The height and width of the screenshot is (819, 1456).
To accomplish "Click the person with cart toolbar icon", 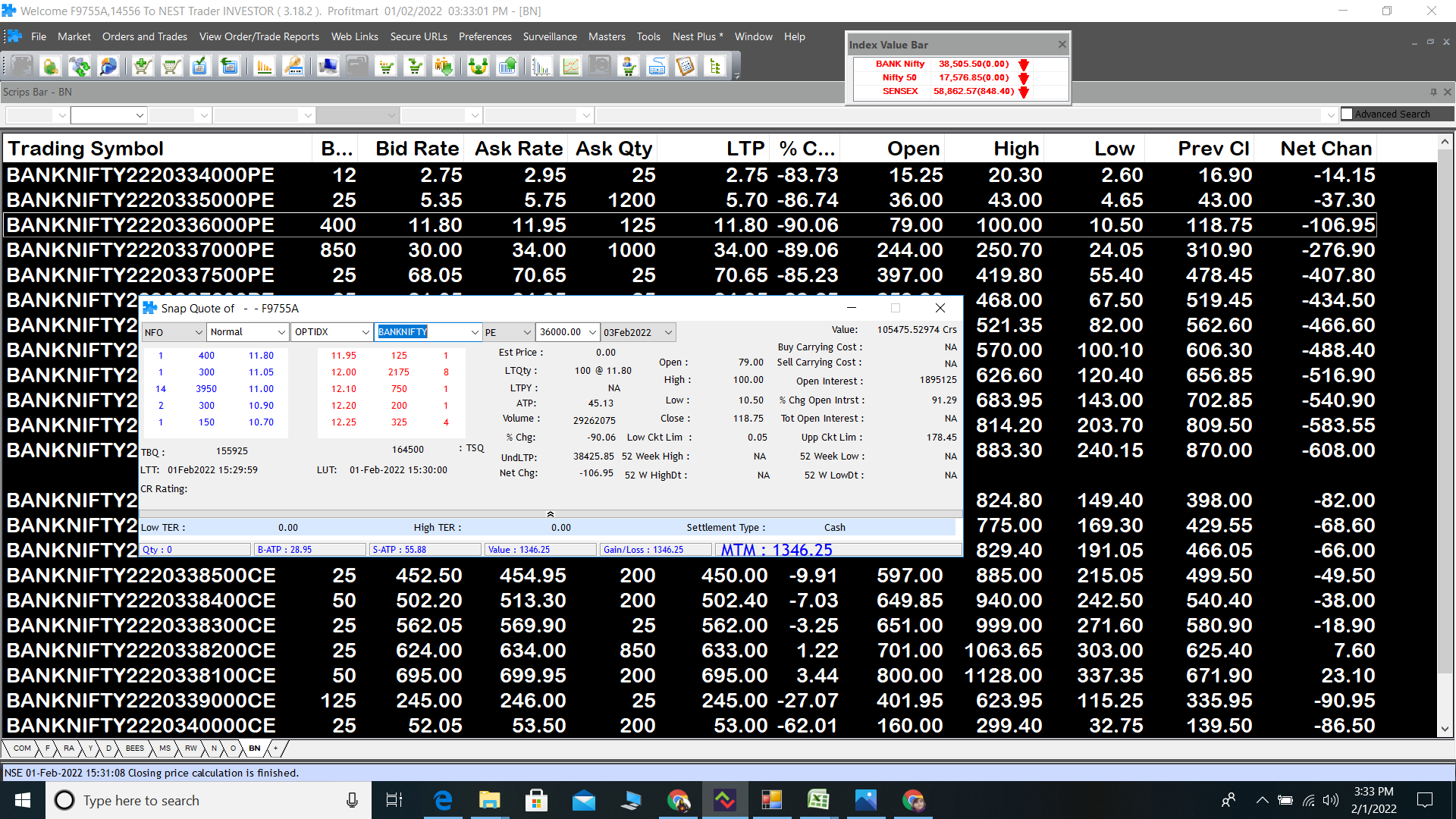I will (x=629, y=67).
